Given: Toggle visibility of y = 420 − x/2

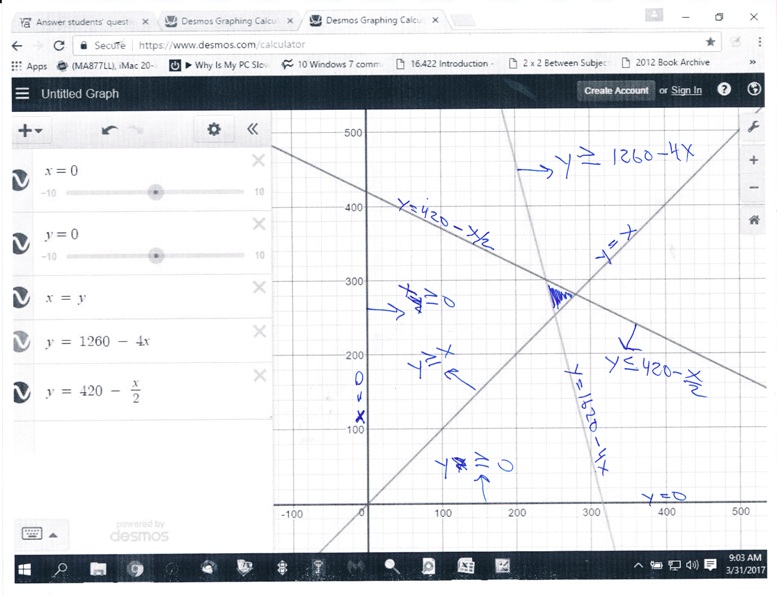Looking at the screenshot, I should click(x=21, y=392).
